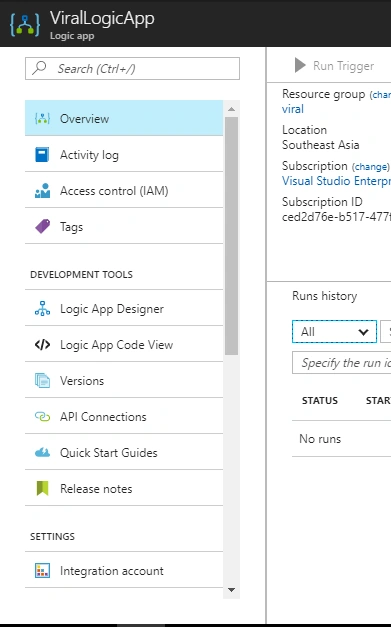The image size is (391, 627).
Task: Open Logic App Designer
Action: (124, 308)
